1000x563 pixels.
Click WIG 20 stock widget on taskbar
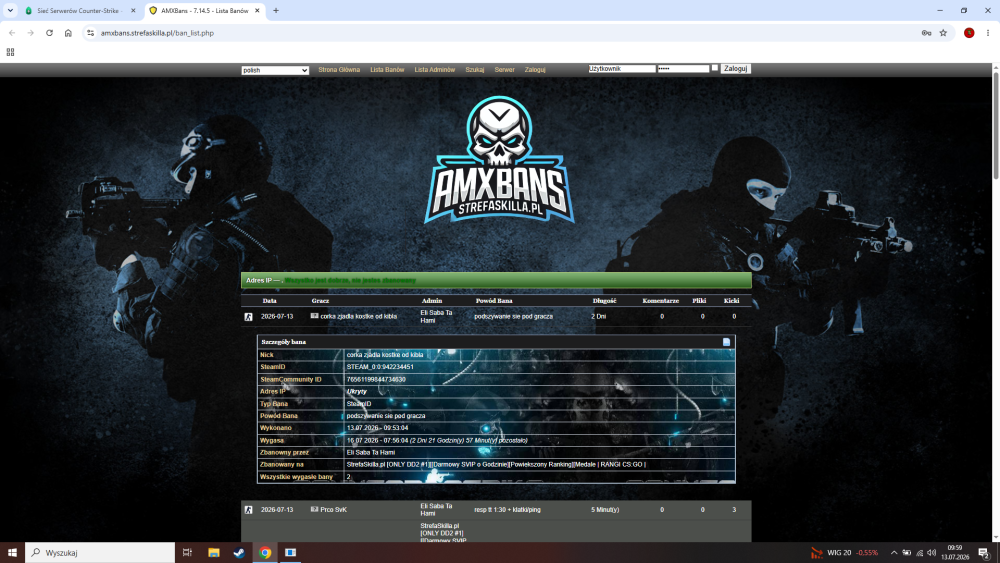(844, 553)
